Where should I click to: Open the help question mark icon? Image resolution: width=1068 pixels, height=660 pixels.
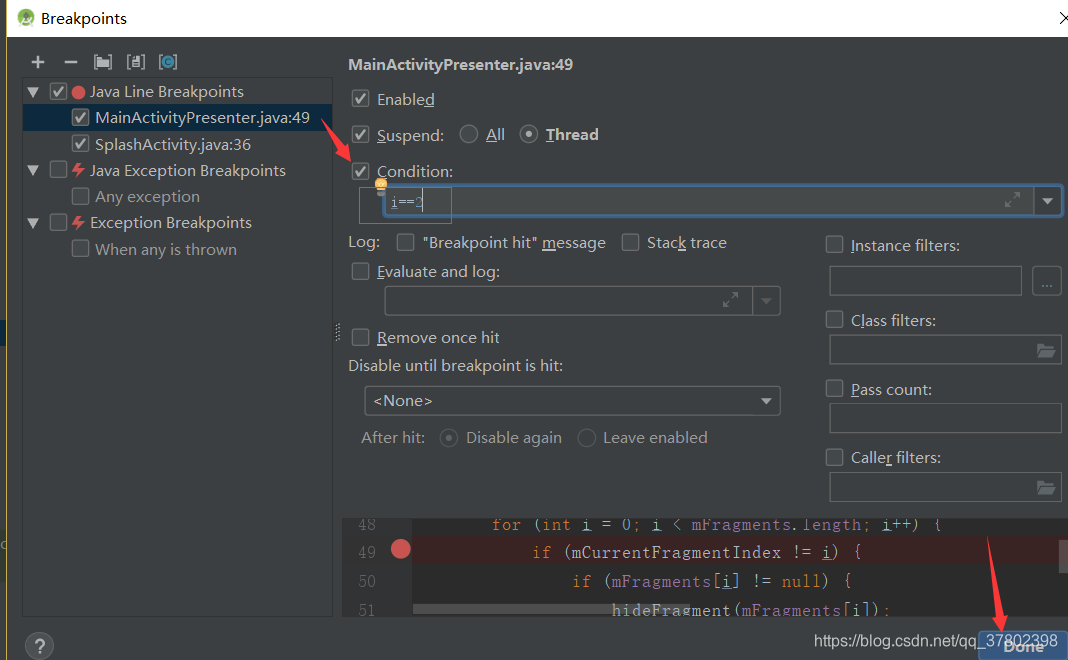coord(38,644)
